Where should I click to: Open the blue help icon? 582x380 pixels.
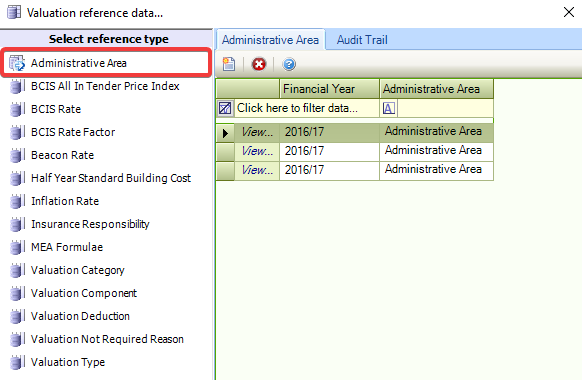click(x=289, y=64)
